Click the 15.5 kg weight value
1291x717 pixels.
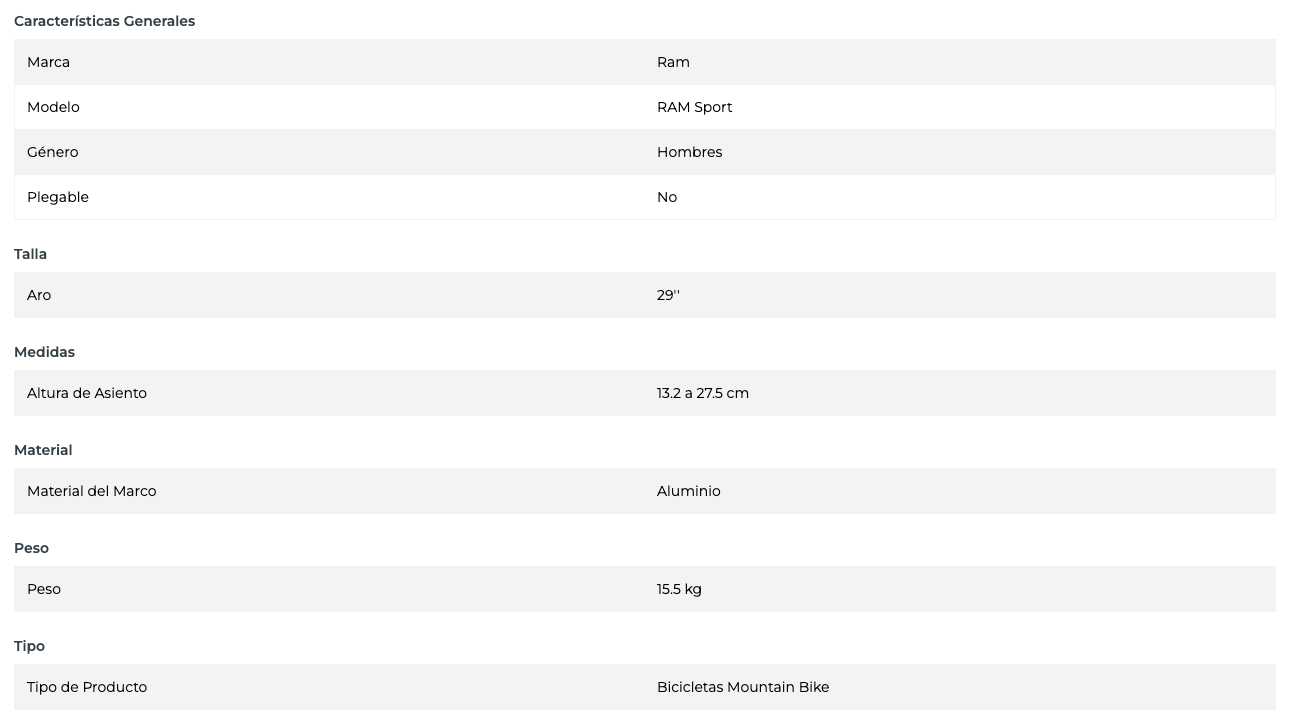point(679,589)
